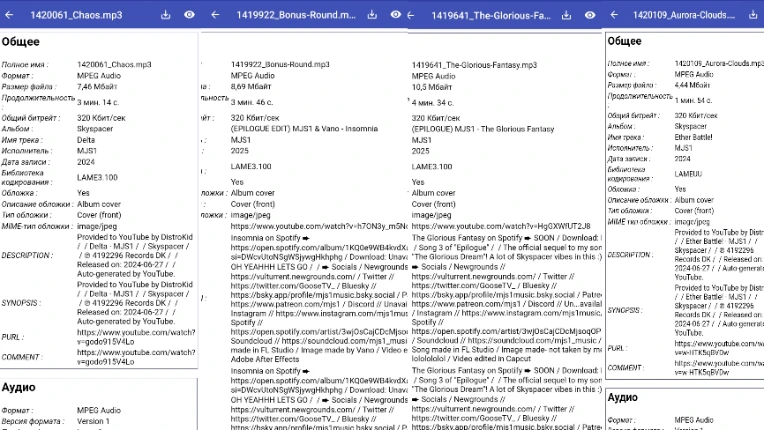This screenshot has height=430, width=764.
Task: Click the track name Ether Battle! value
Action: (x=693, y=137)
